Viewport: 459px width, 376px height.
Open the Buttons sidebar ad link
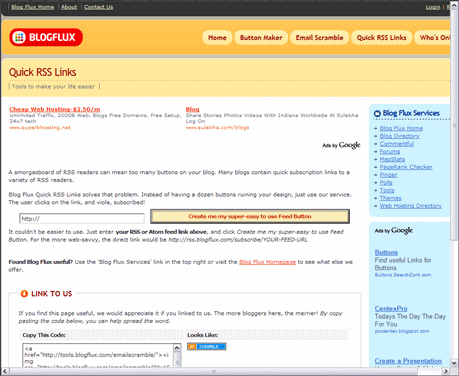(x=386, y=252)
